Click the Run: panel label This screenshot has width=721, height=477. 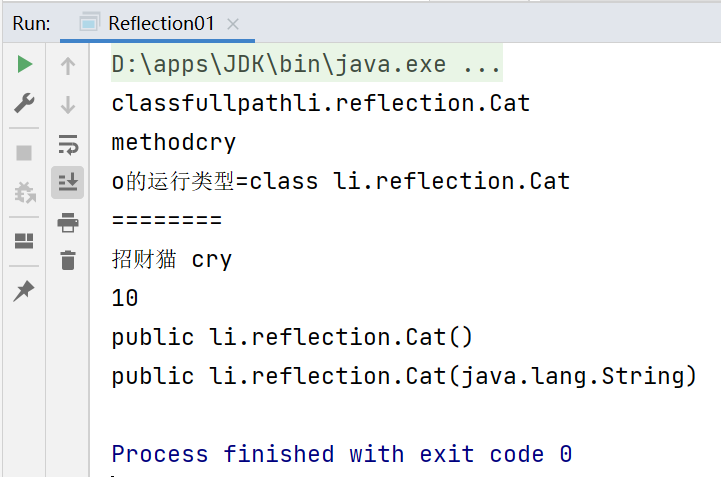click(31, 23)
